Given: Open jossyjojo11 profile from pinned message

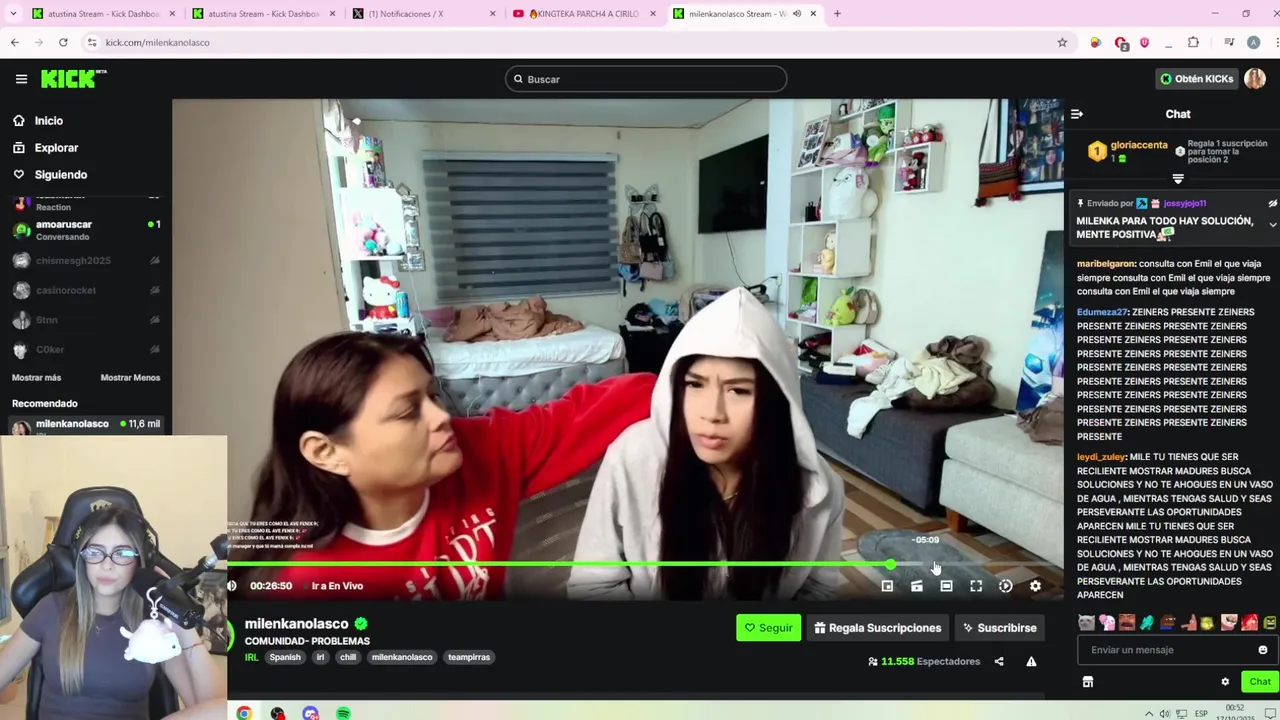Looking at the screenshot, I should click(x=1184, y=203).
